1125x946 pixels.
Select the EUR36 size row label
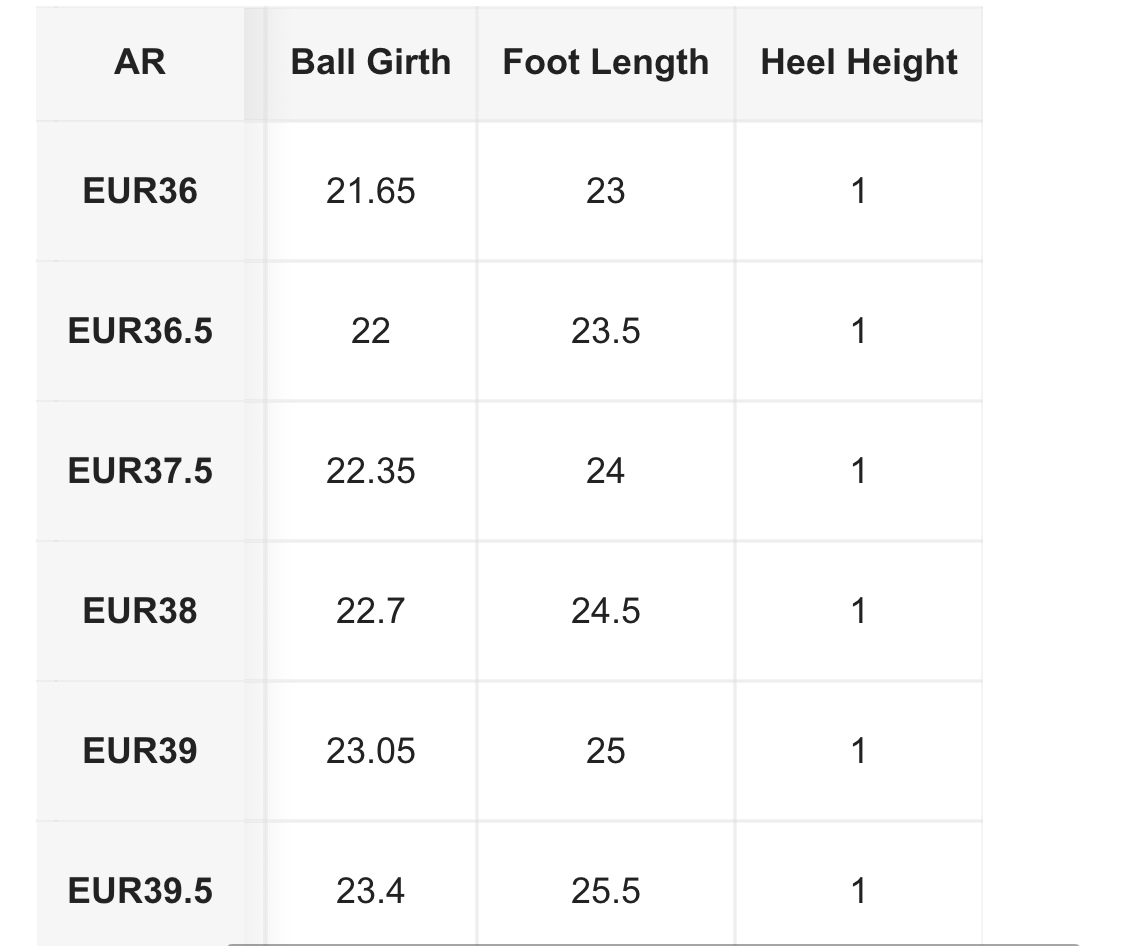click(x=140, y=191)
